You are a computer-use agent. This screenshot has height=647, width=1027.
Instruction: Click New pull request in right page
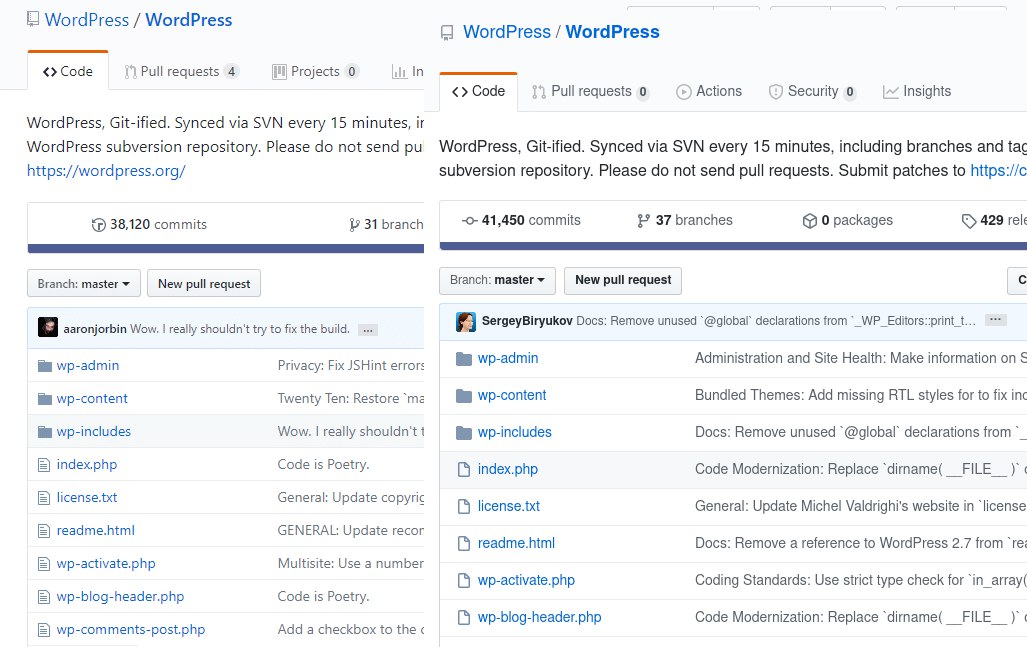[623, 280]
